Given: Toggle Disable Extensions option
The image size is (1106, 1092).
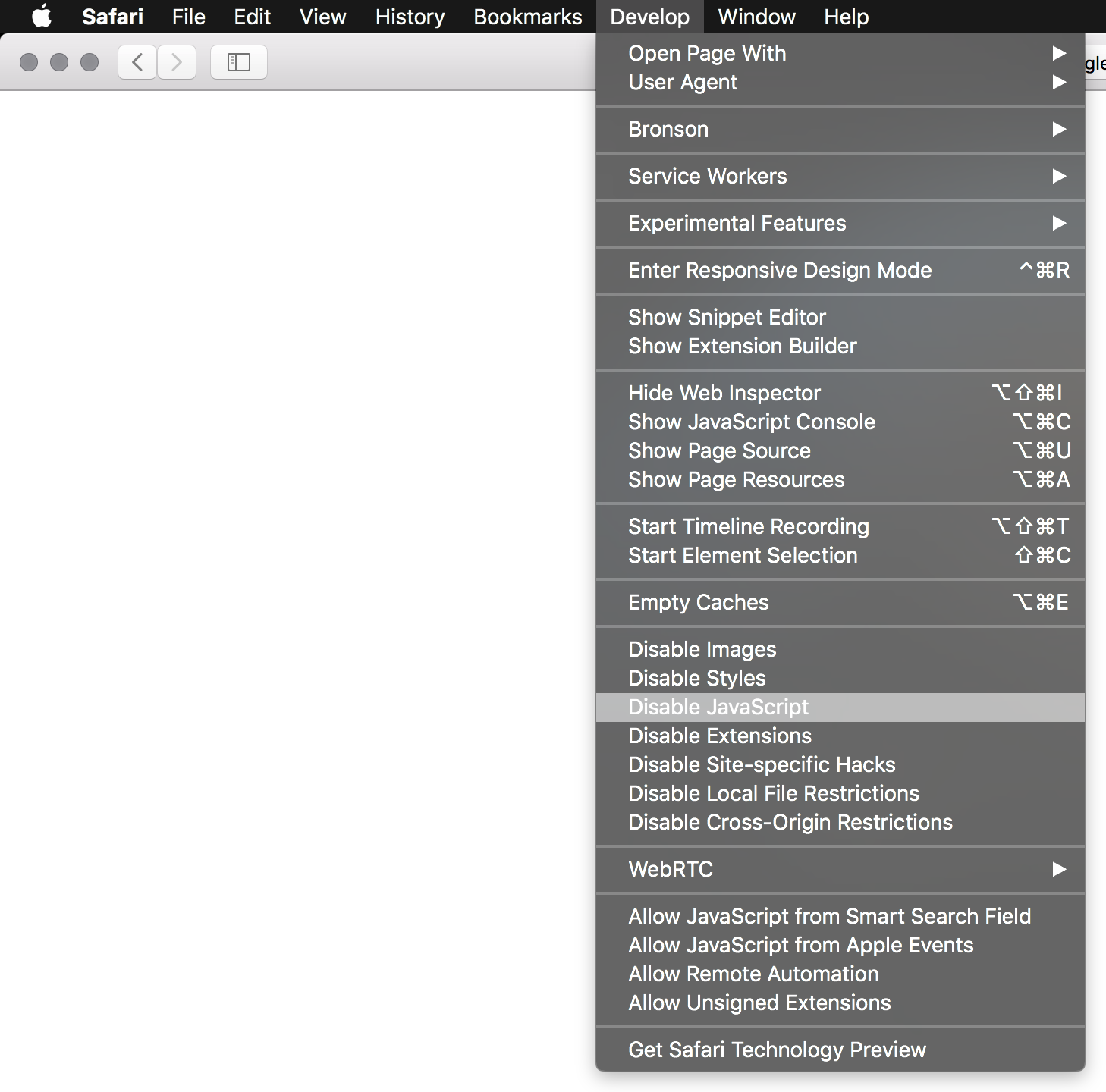Looking at the screenshot, I should point(840,736).
